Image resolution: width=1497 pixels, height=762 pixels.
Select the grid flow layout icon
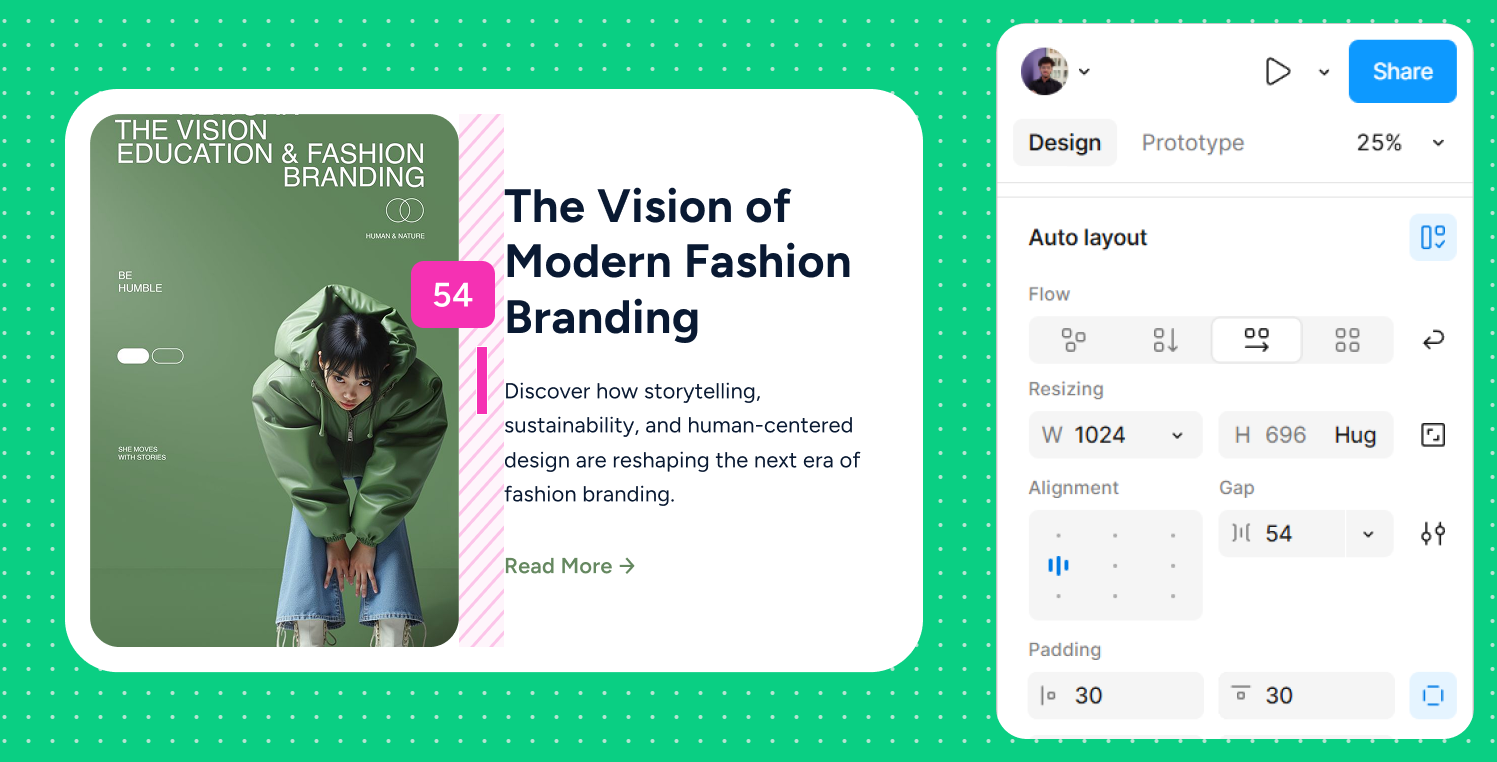(x=1347, y=340)
